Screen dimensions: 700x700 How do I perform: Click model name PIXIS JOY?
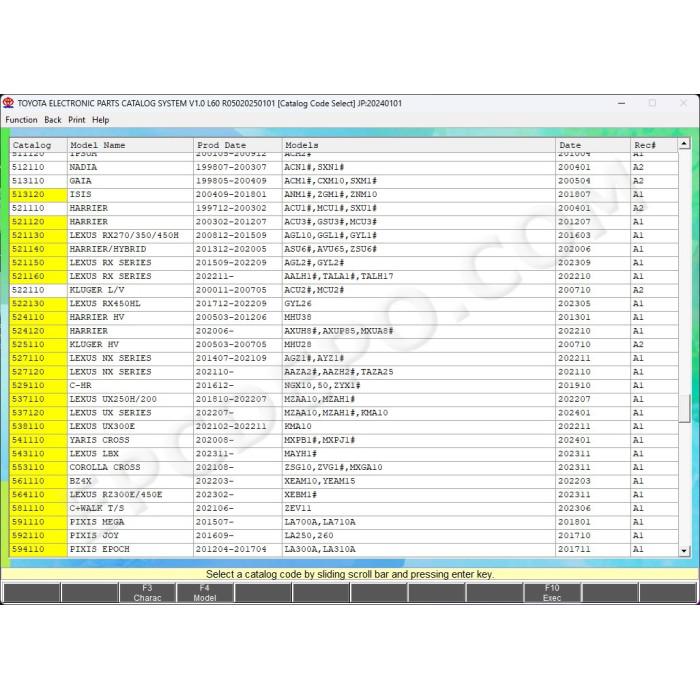click(x=94, y=536)
